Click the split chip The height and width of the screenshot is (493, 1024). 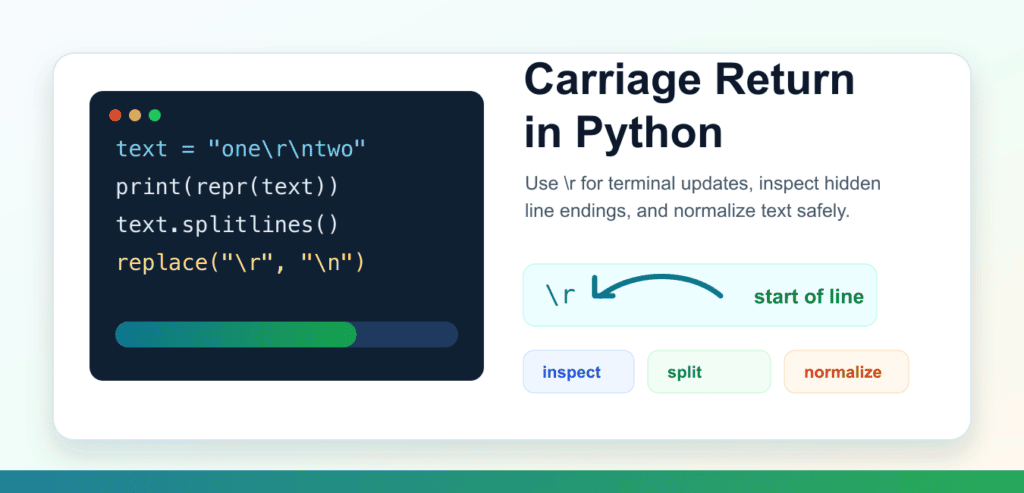[x=709, y=372]
